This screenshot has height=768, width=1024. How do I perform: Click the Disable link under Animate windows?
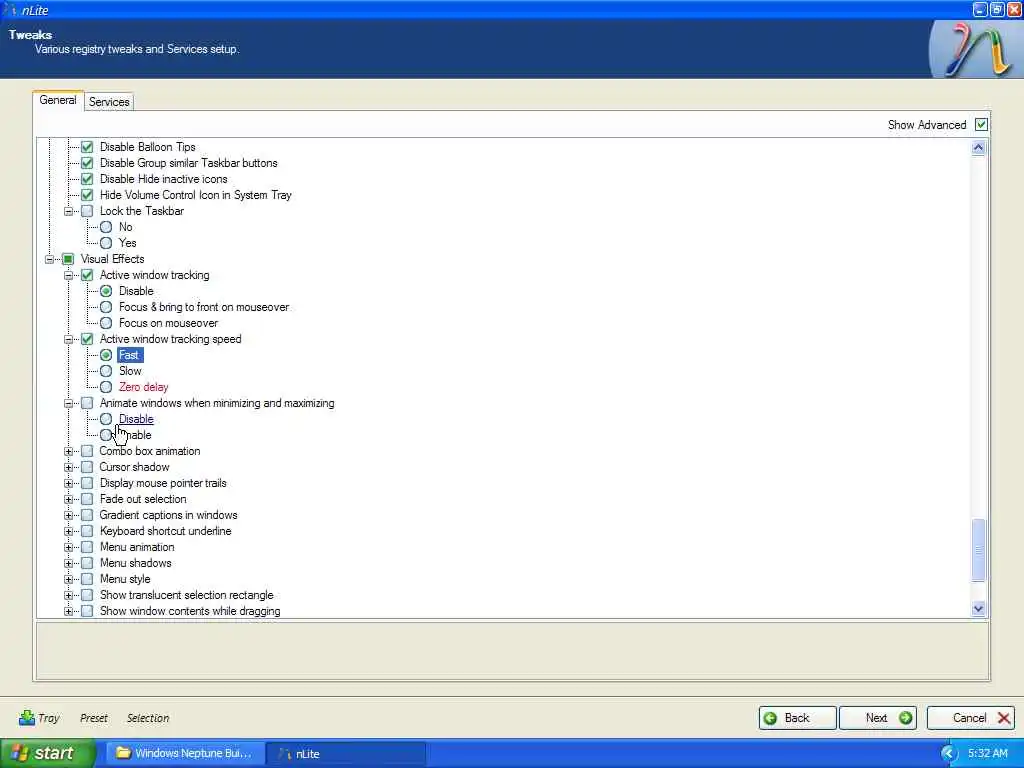coord(136,419)
